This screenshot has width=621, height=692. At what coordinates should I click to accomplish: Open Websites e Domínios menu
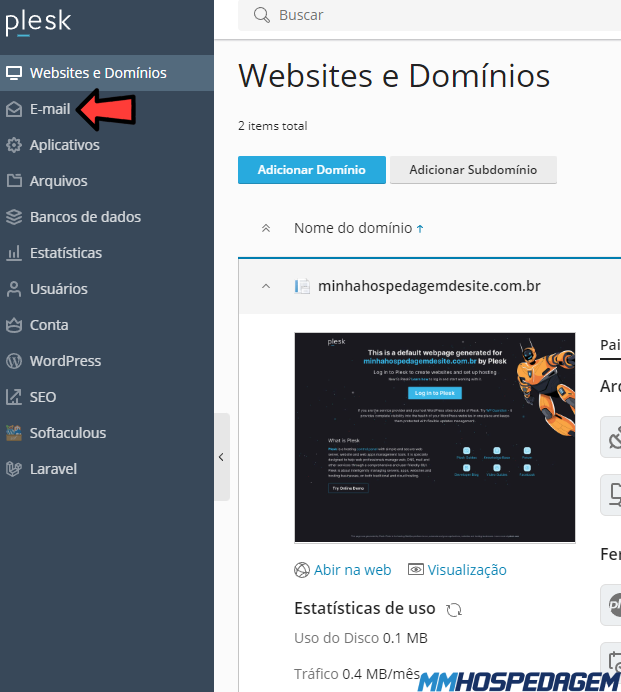tap(107, 73)
